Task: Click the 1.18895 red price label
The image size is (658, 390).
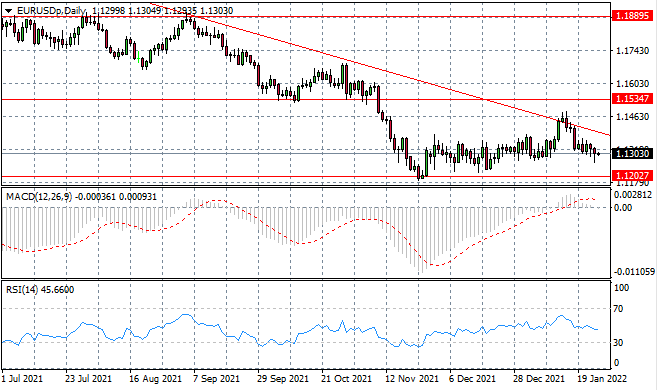Action: [x=632, y=16]
